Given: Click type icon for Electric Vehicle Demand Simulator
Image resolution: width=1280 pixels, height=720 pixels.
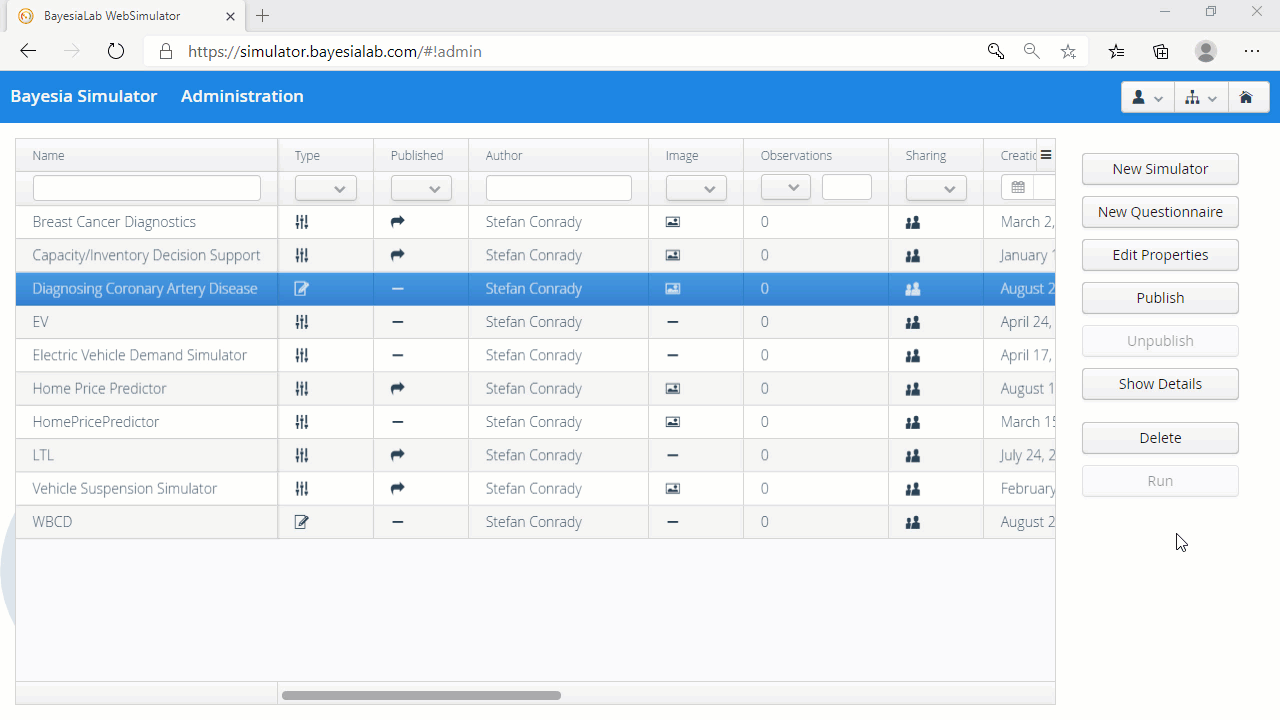Looking at the screenshot, I should 302,355.
